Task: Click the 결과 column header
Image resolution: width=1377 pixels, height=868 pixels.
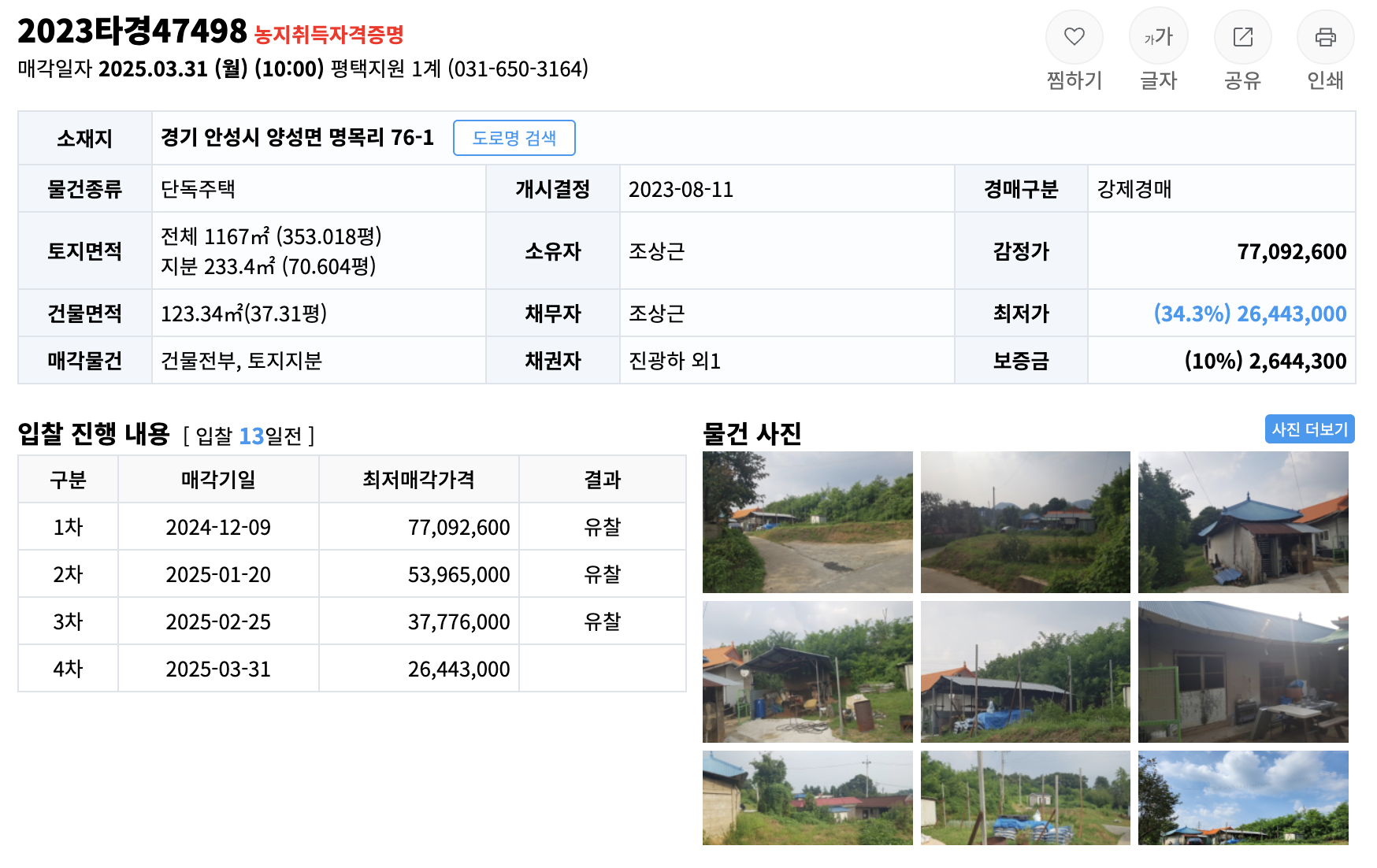Action: [x=602, y=480]
